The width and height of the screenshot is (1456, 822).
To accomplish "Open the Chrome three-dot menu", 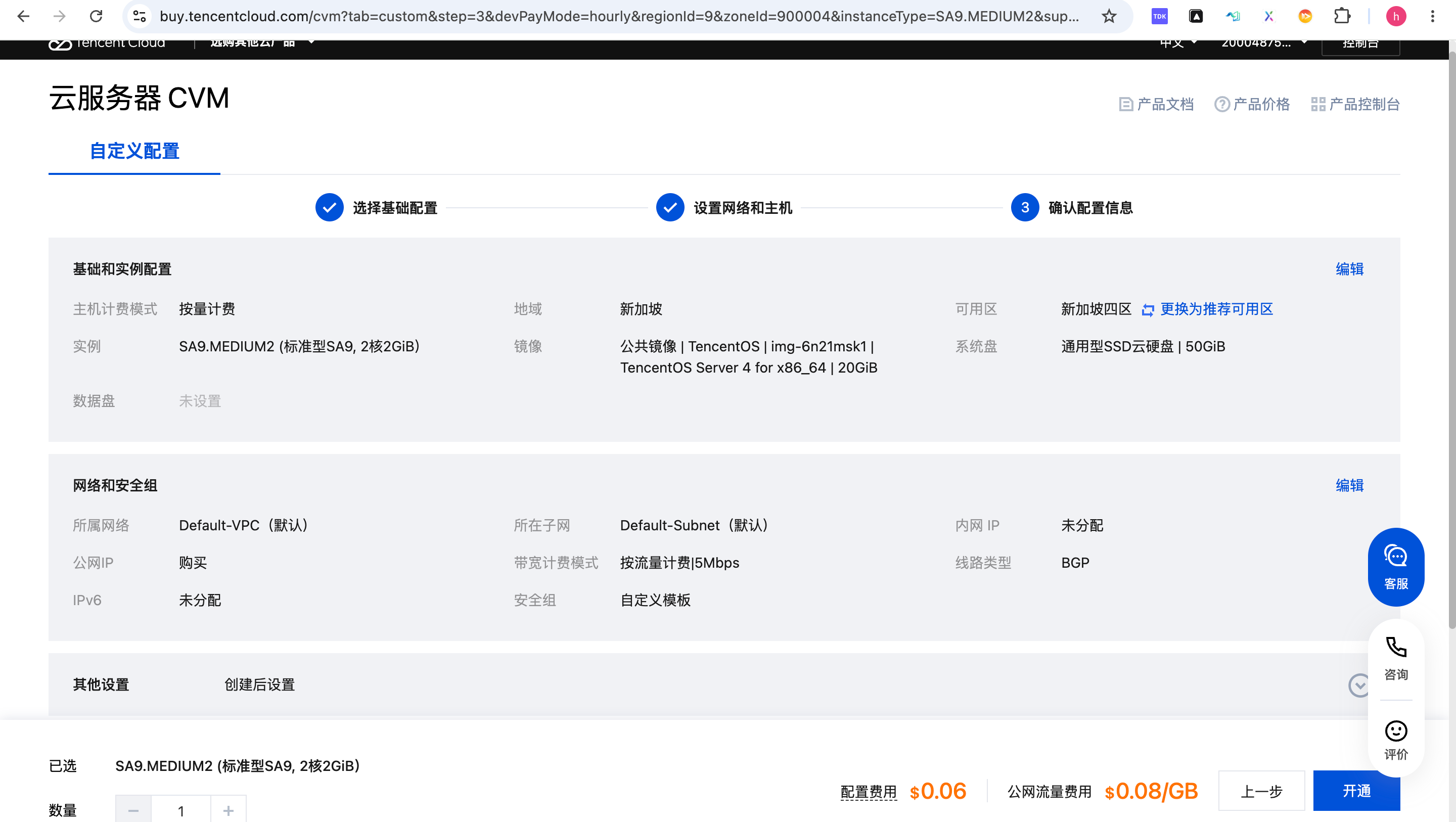I will click(x=1432, y=16).
